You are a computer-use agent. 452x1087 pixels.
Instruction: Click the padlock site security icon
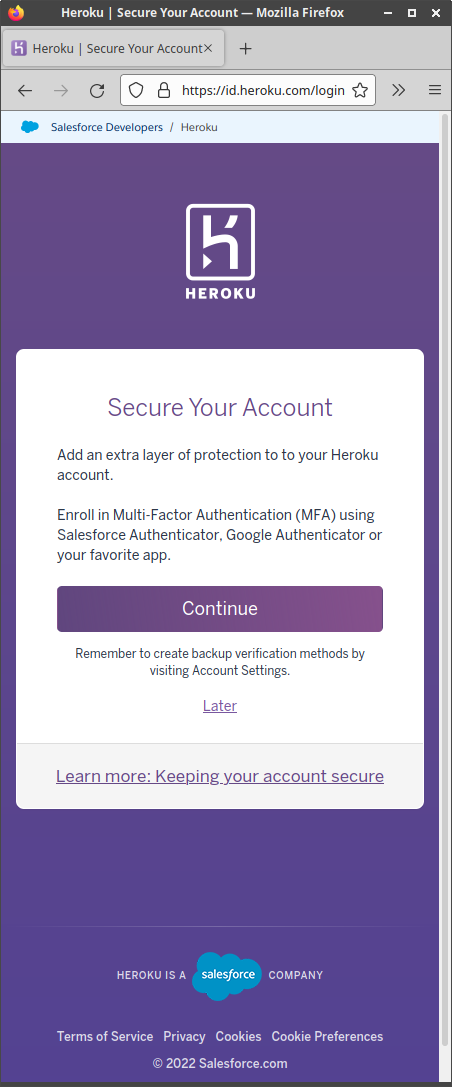164,90
